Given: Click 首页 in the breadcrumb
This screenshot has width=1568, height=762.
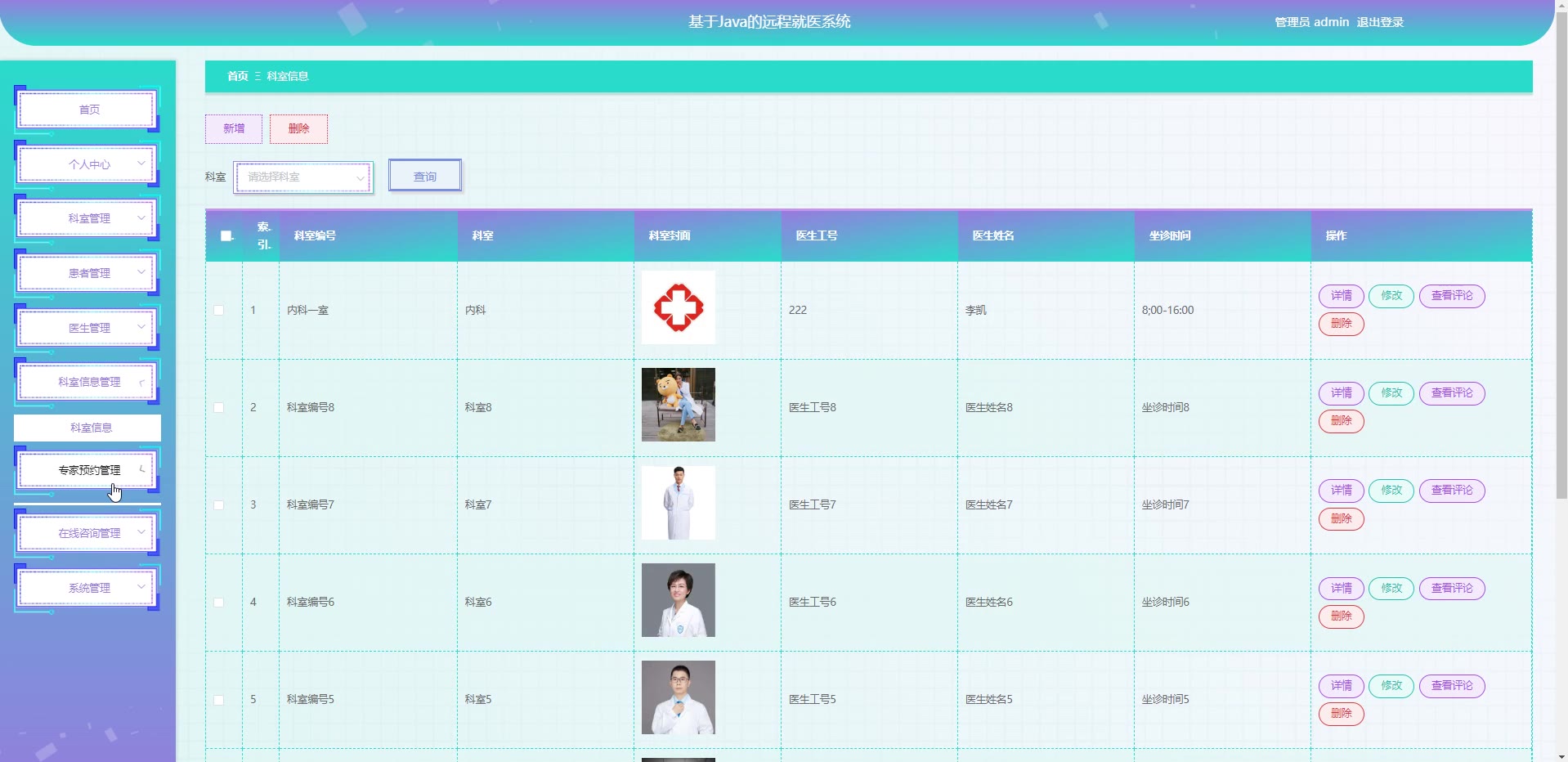Looking at the screenshot, I should coord(238,76).
